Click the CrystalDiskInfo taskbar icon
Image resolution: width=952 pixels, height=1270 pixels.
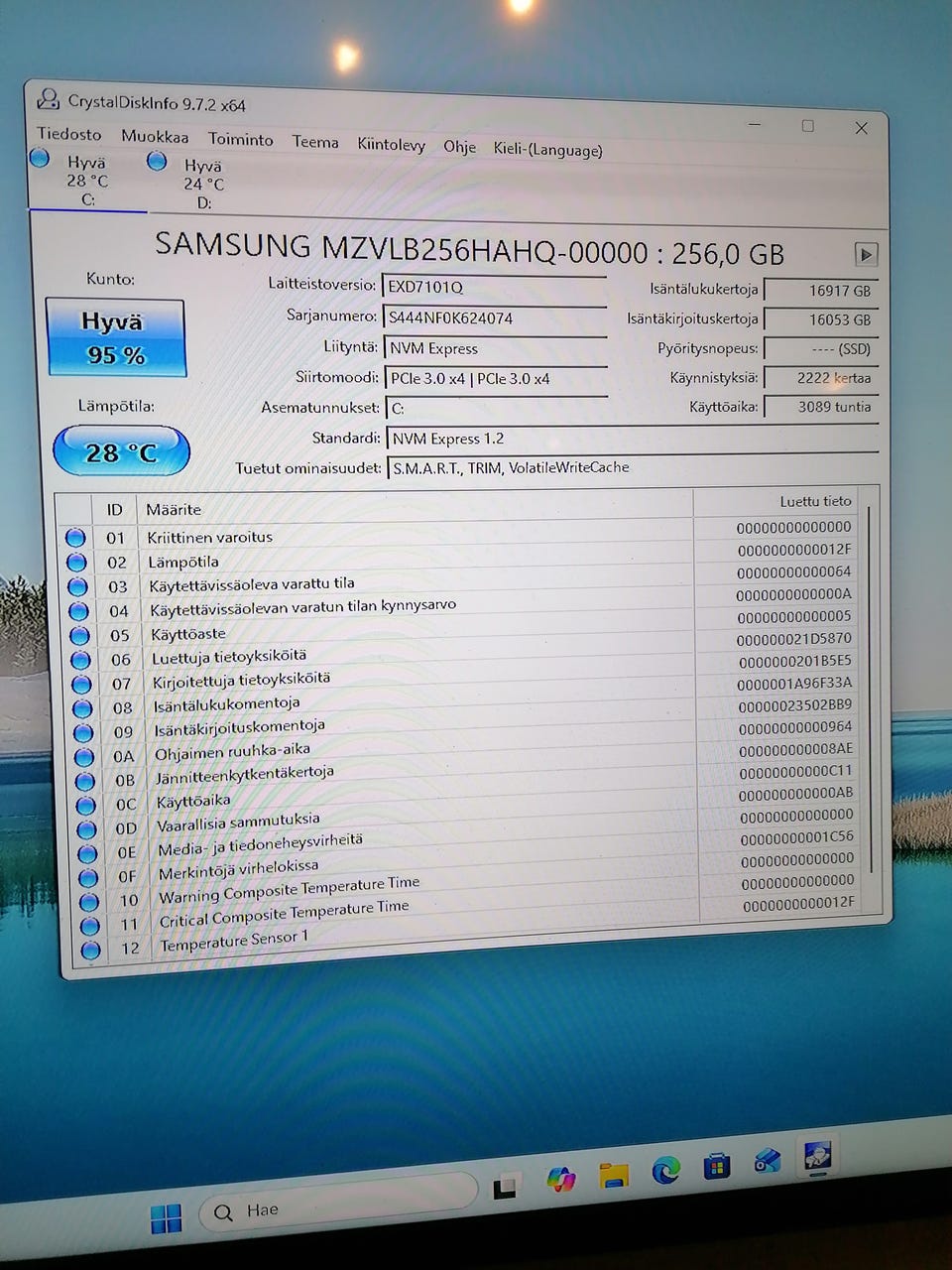pyautogui.click(x=817, y=1156)
